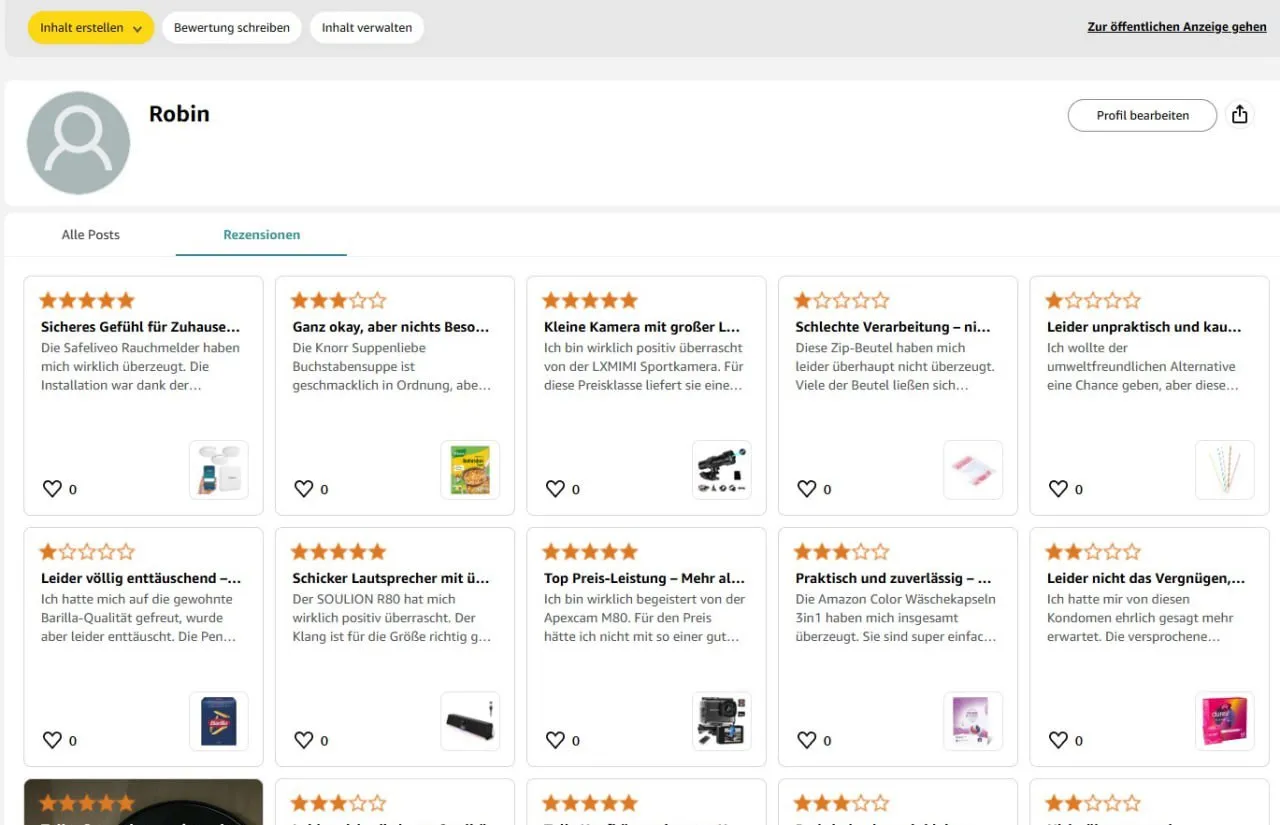Click the two-star rating on Kondomen review
This screenshot has width=1280, height=825.
point(1093,552)
